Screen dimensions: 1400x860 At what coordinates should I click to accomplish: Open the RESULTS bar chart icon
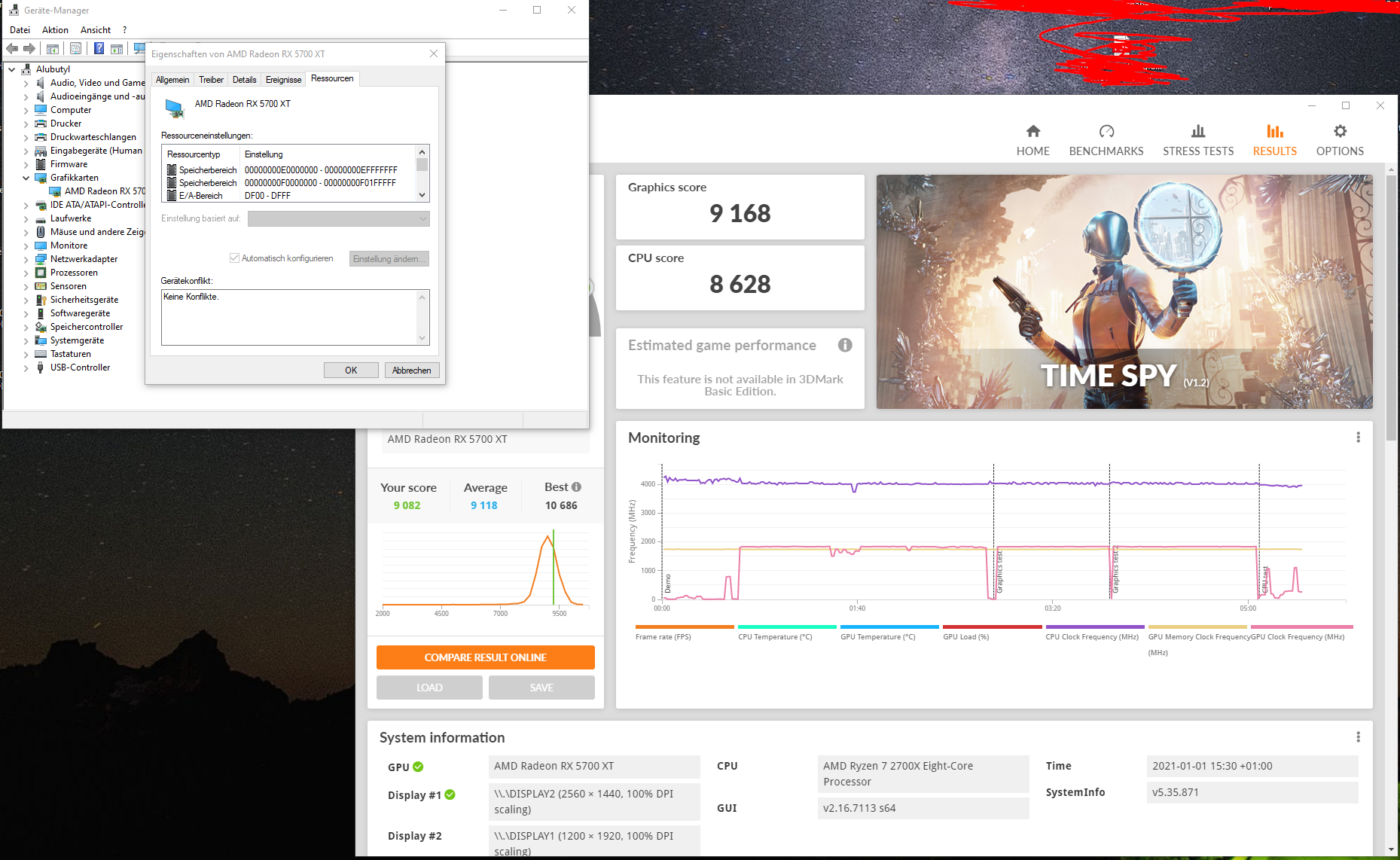1274,131
